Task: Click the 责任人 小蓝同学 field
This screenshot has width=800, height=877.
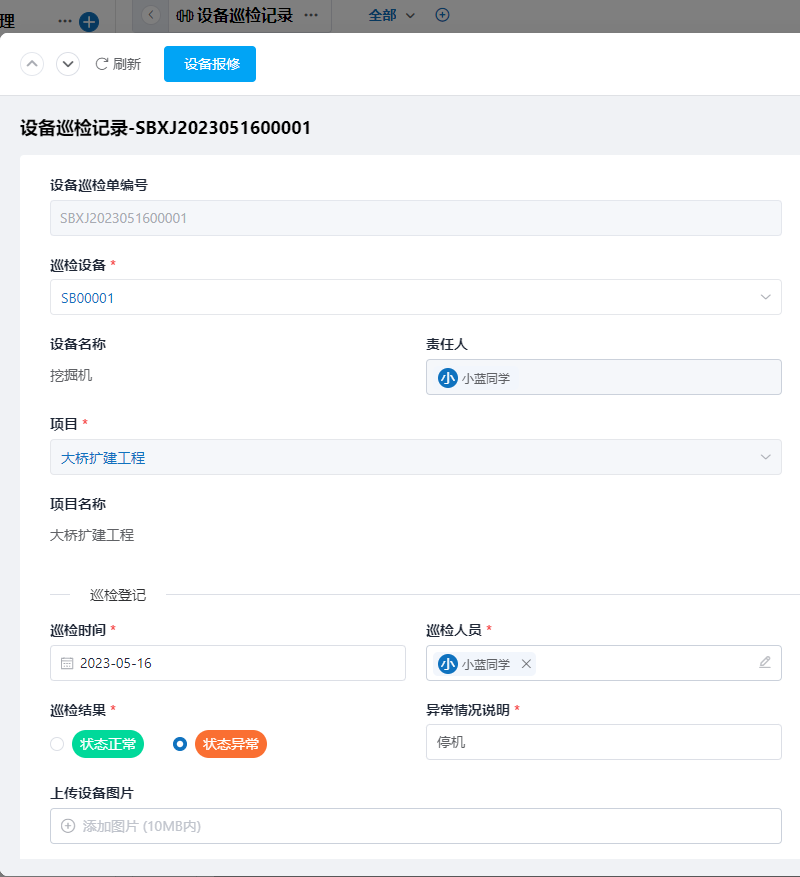Action: [604, 377]
